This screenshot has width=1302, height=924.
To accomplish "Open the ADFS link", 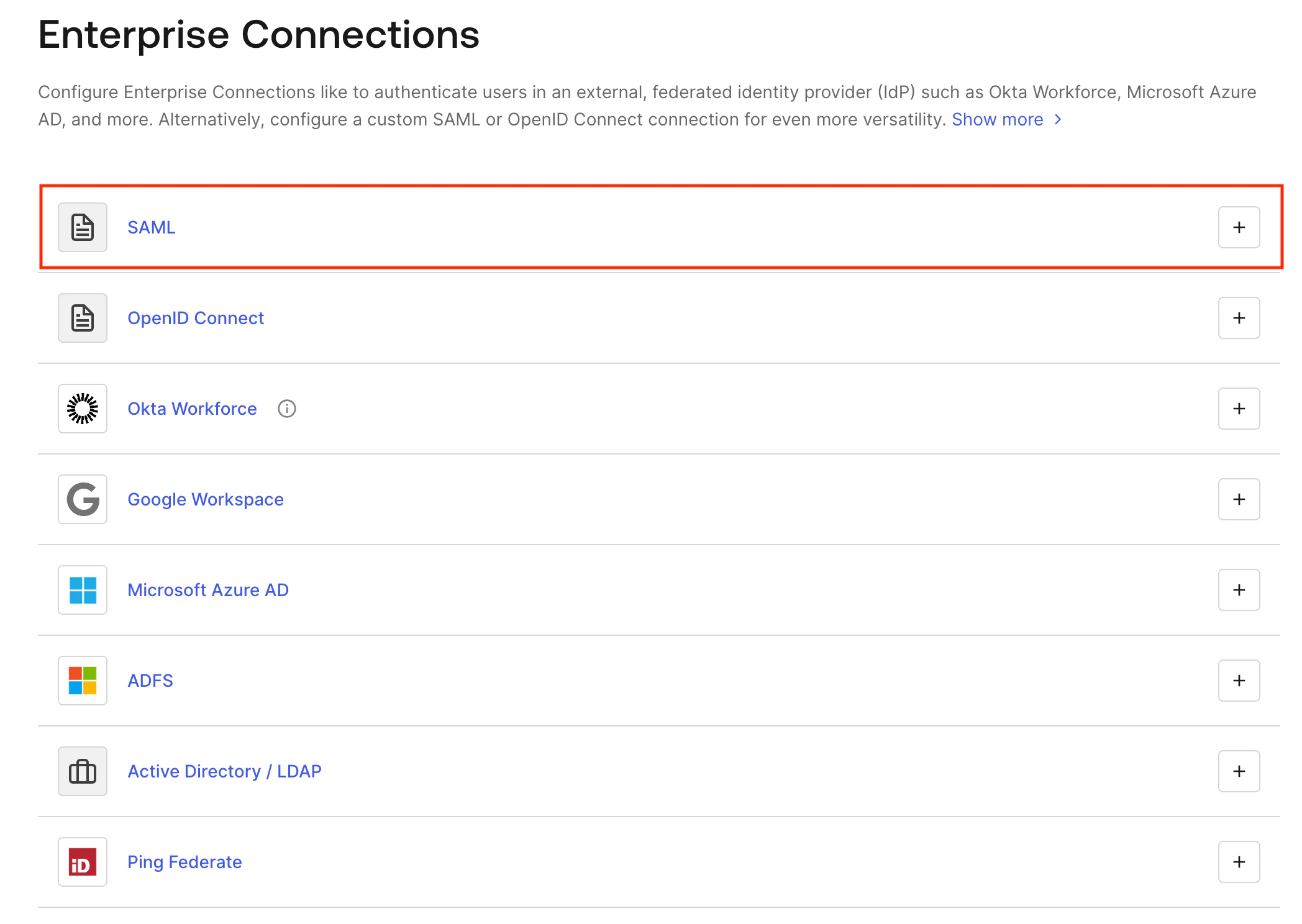I will point(150,681).
